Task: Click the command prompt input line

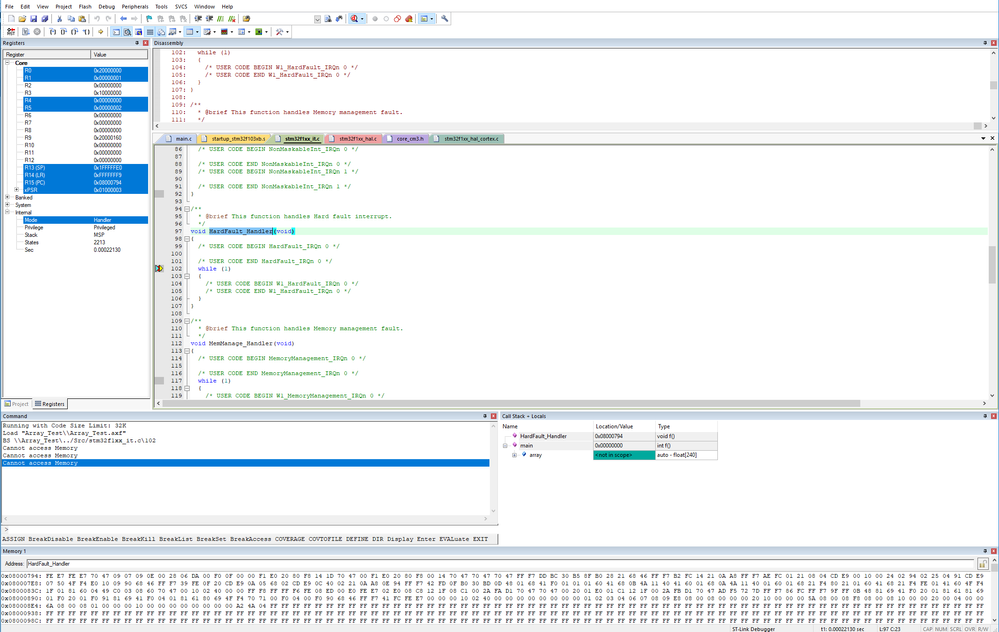Action: pyautogui.click(x=248, y=529)
